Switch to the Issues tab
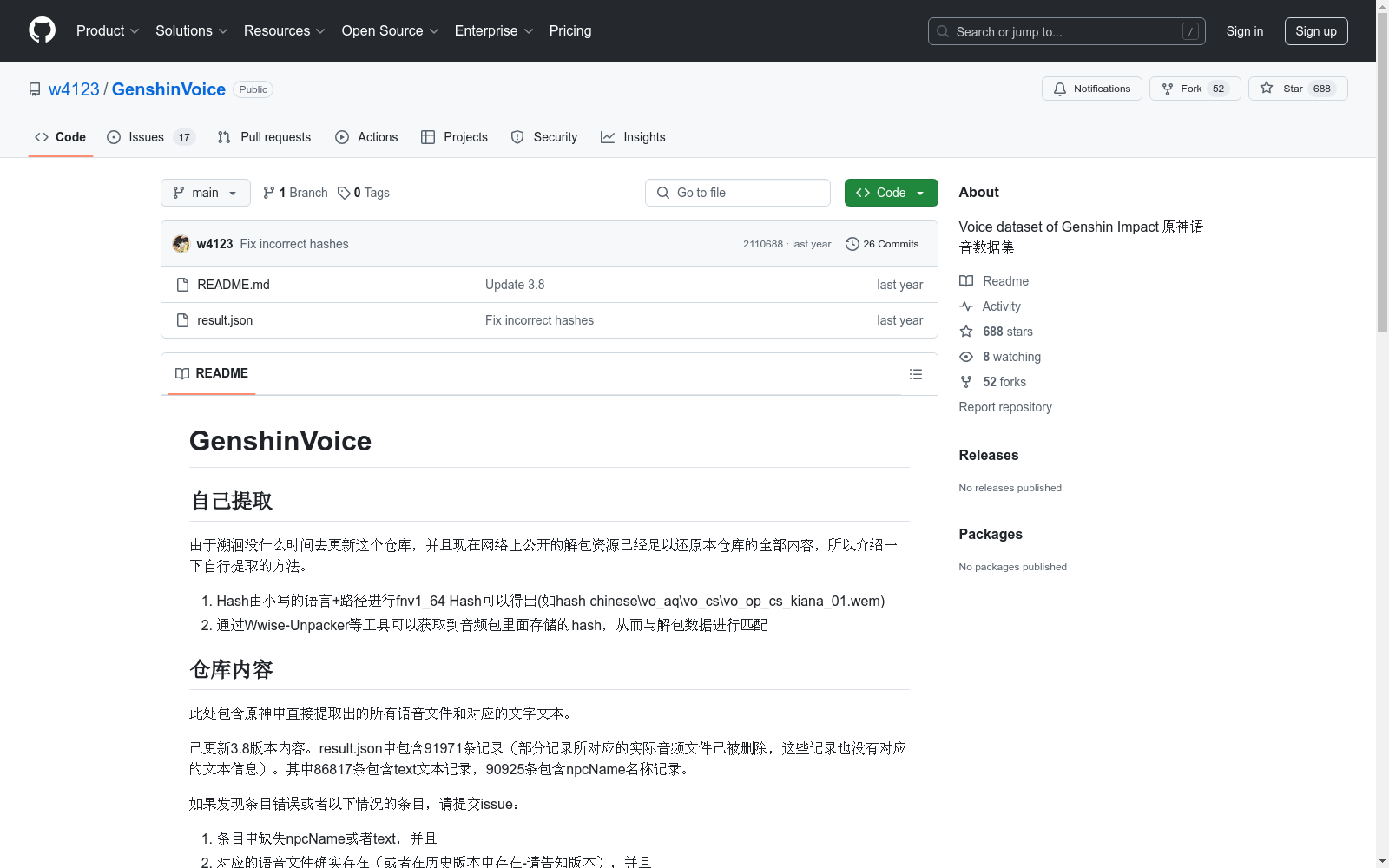Image resolution: width=1389 pixels, height=868 pixels. point(151,137)
